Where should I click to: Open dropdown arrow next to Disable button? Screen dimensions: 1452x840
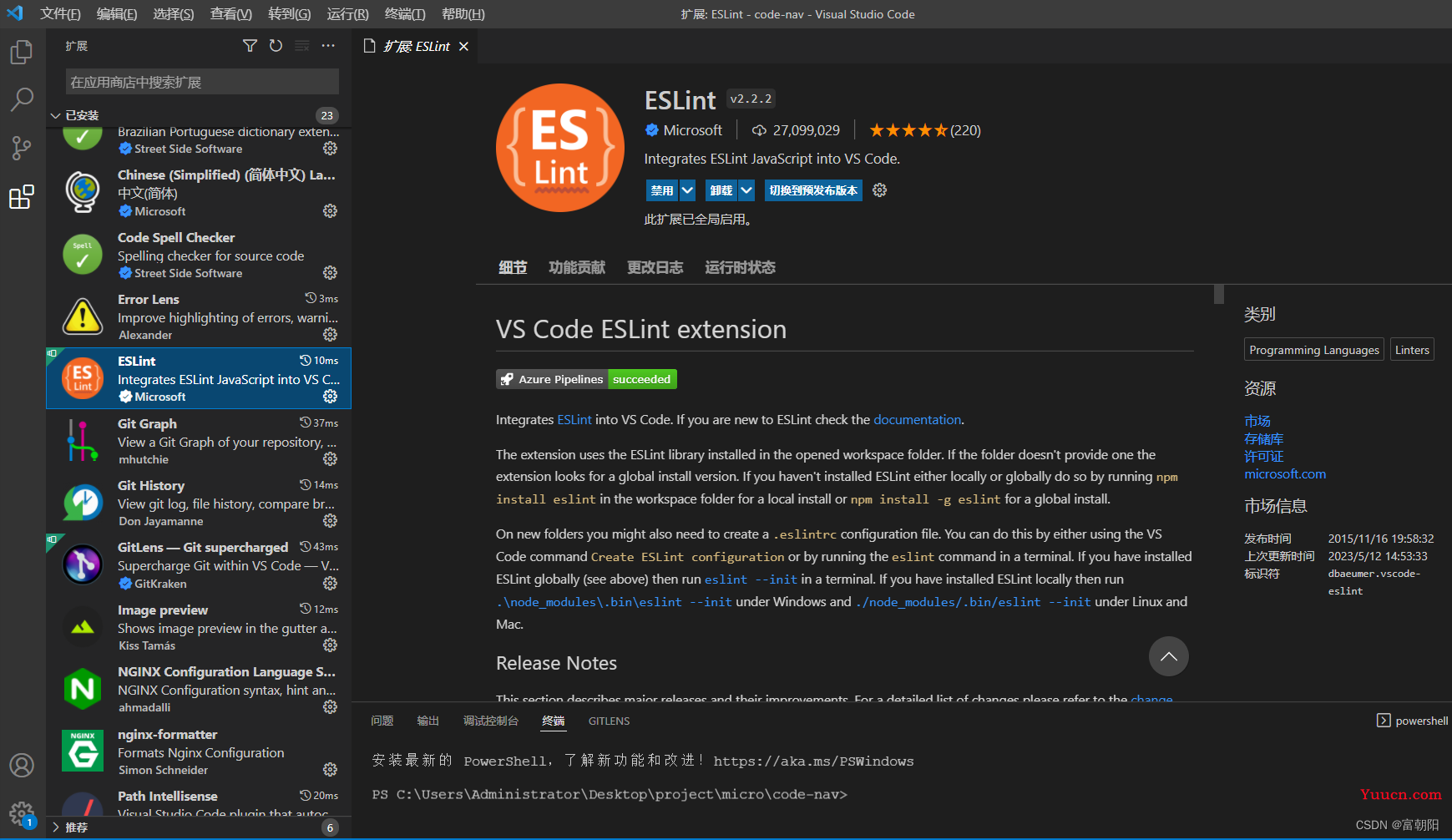pyautogui.click(x=687, y=190)
